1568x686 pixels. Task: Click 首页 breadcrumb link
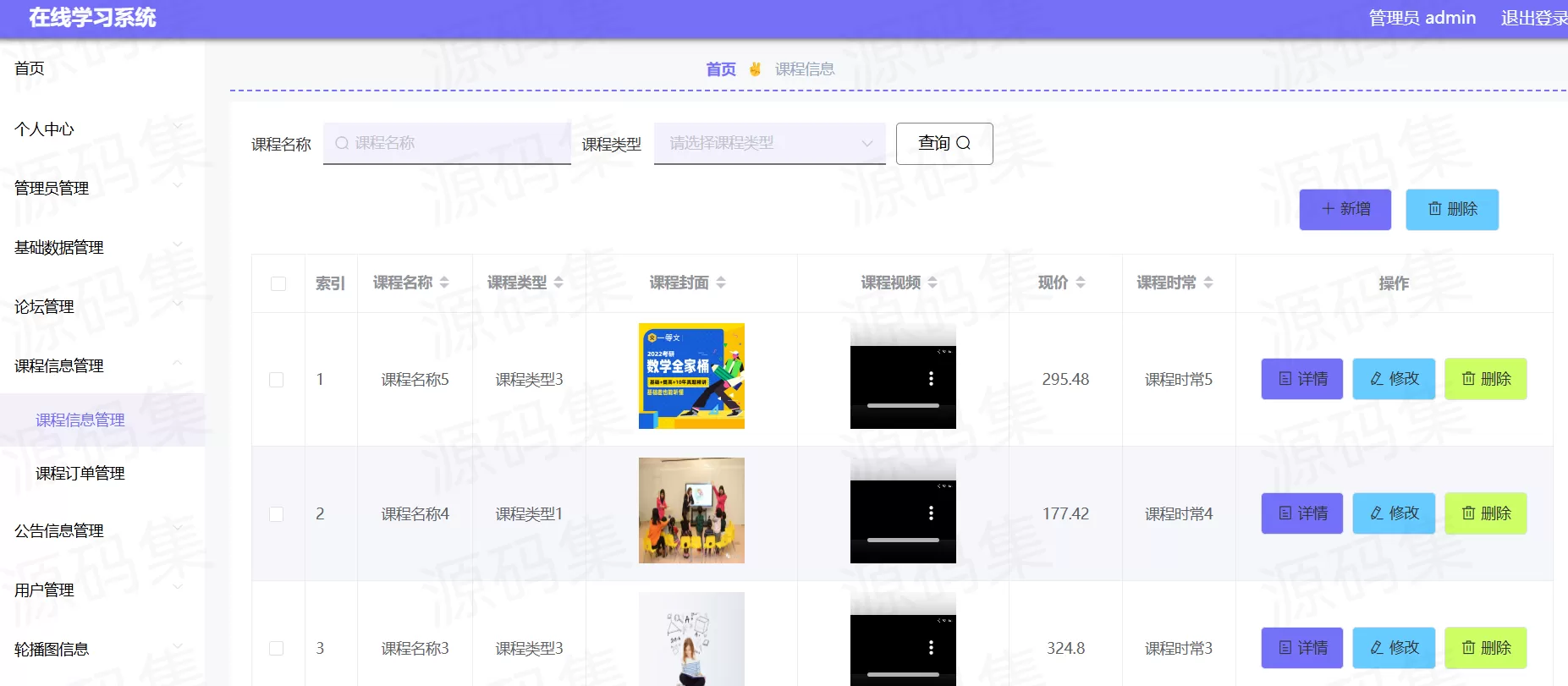(721, 69)
